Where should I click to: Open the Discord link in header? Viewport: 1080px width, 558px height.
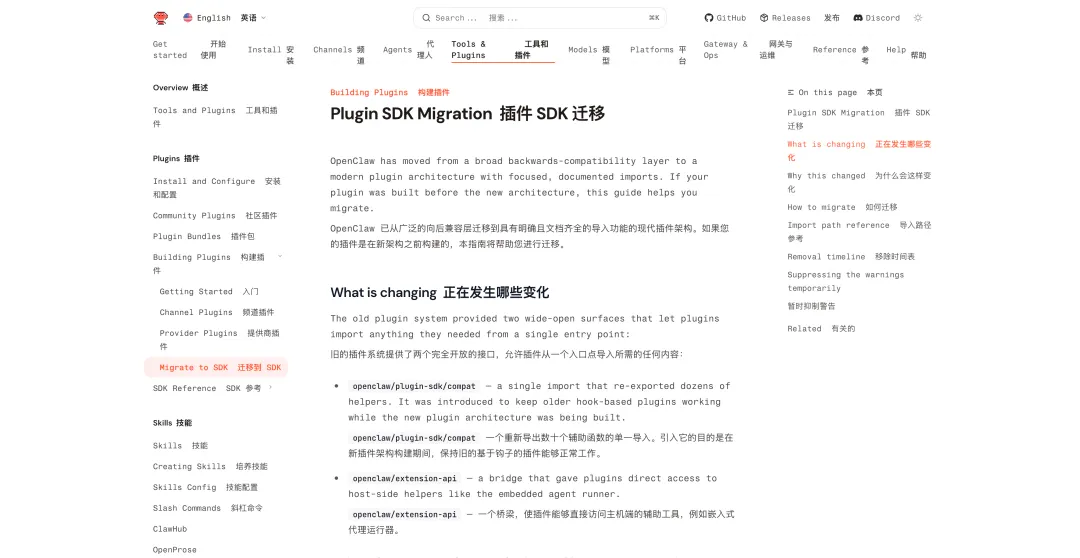(x=877, y=18)
